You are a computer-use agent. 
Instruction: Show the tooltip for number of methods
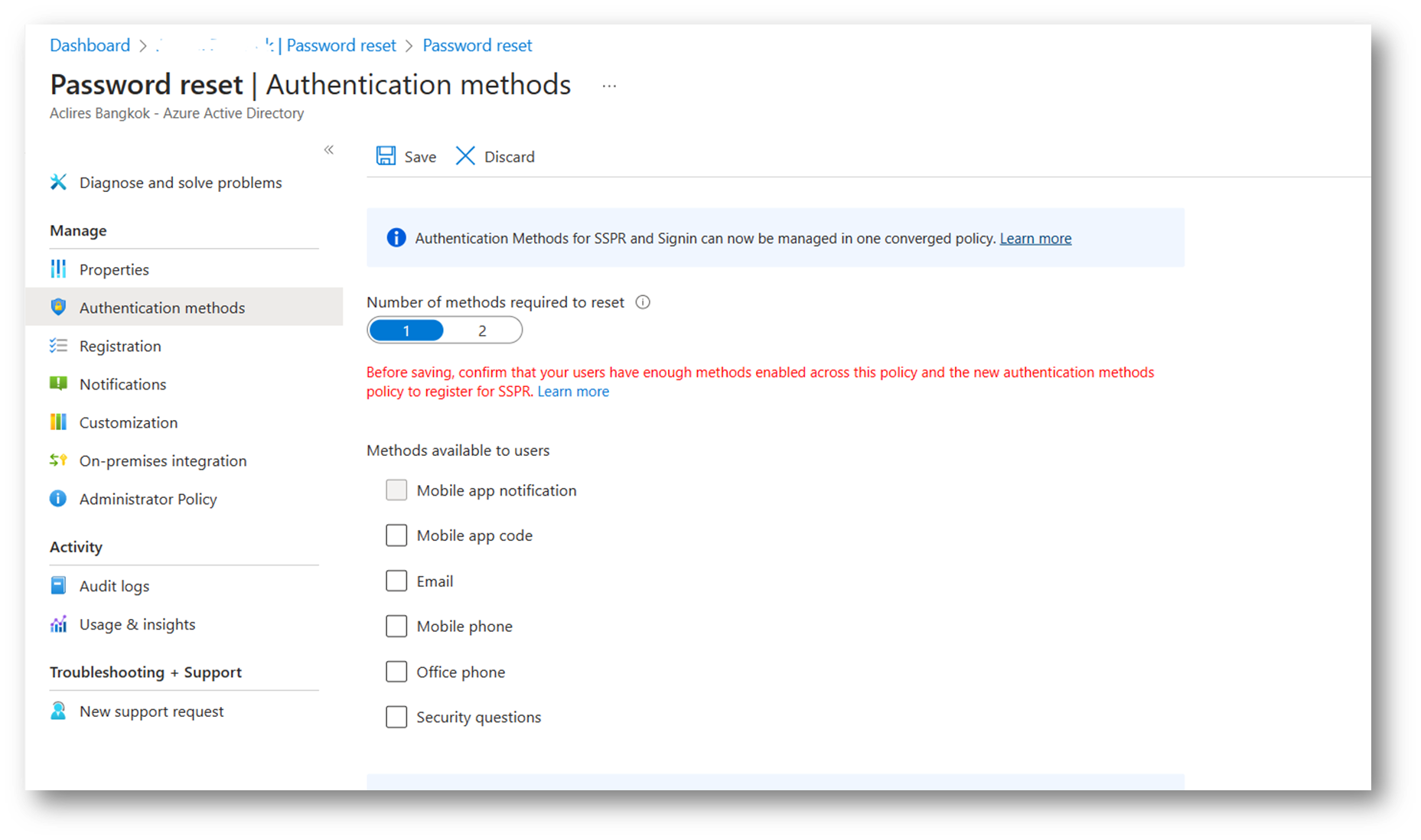(x=643, y=301)
